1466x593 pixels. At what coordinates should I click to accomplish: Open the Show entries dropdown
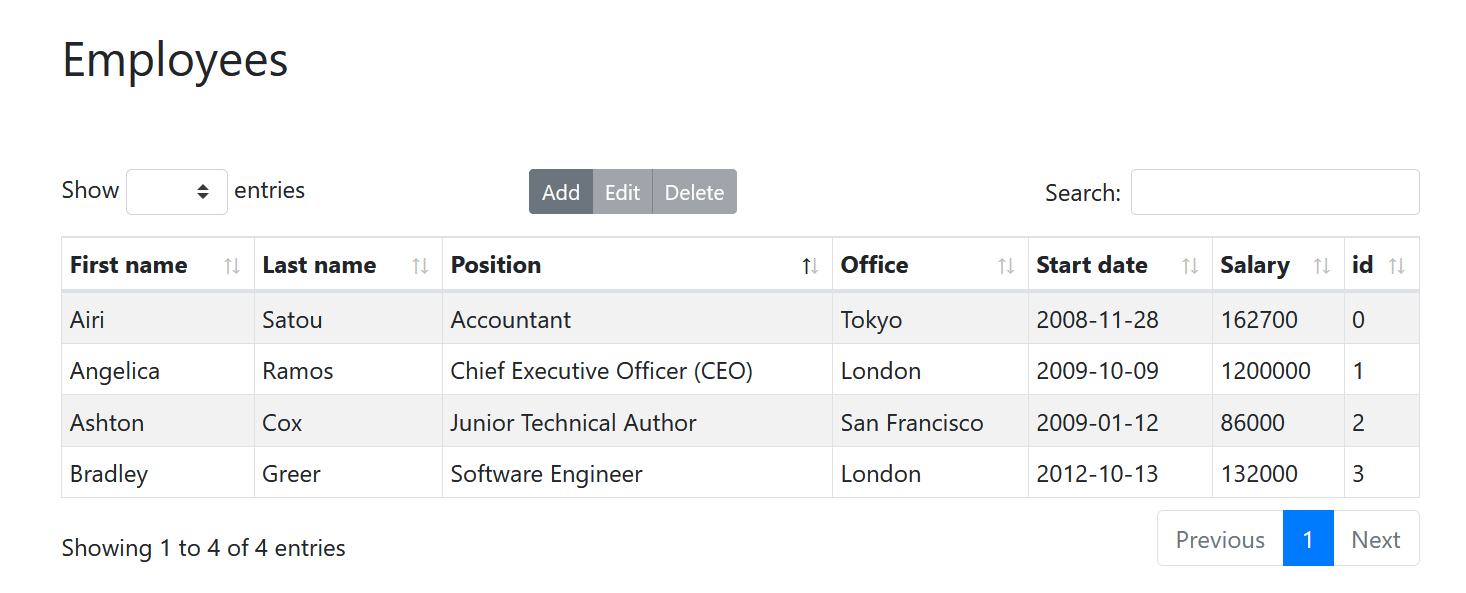pos(177,191)
